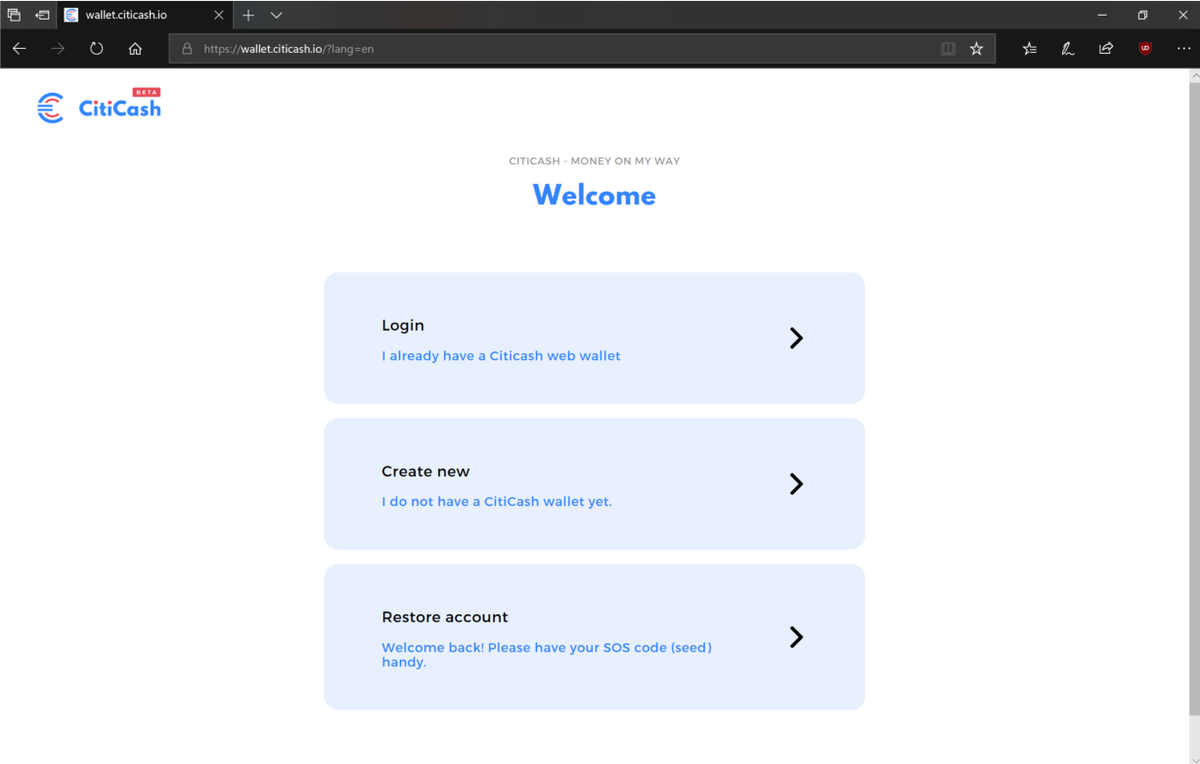The height and width of the screenshot is (764, 1200).
Task: Make a Web Note with the pen icon
Action: (x=1067, y=47)
